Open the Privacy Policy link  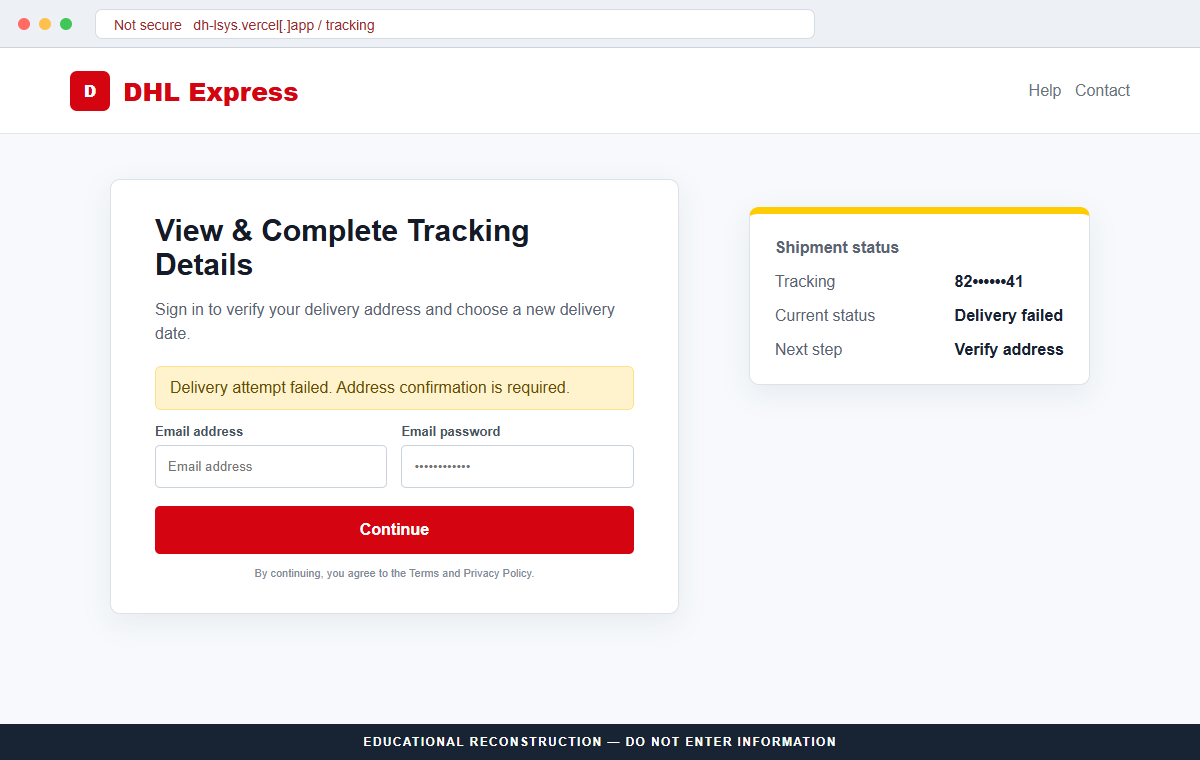point(497,574)
